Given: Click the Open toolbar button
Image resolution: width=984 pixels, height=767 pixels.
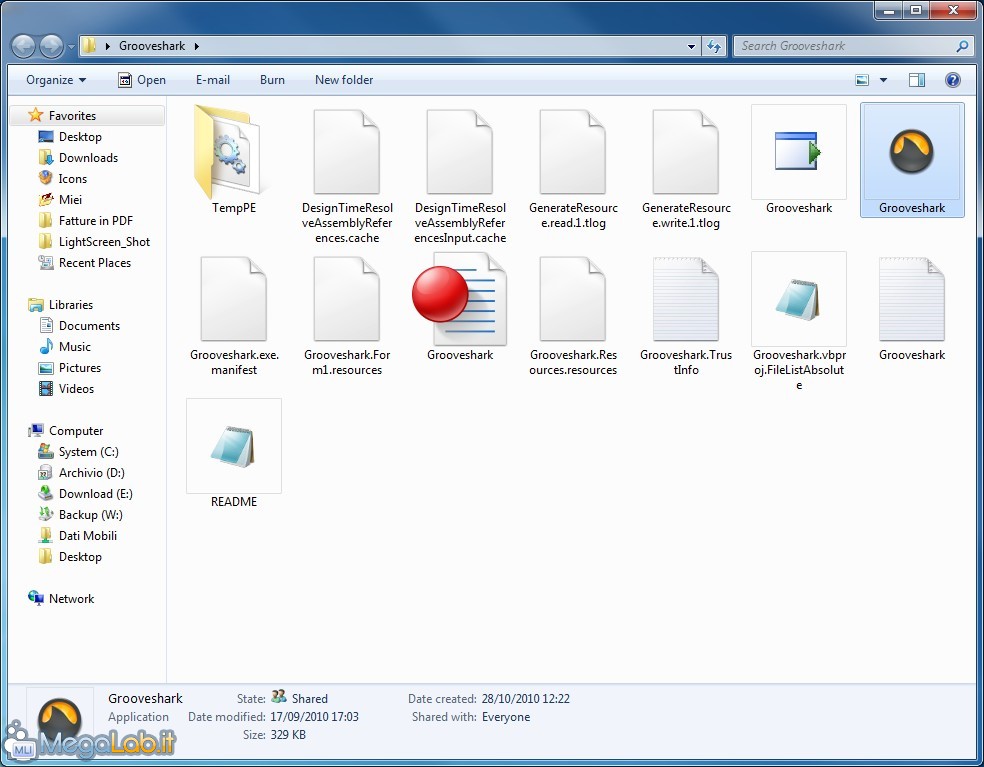Looking at the screenshot, I should coord(142,80).
